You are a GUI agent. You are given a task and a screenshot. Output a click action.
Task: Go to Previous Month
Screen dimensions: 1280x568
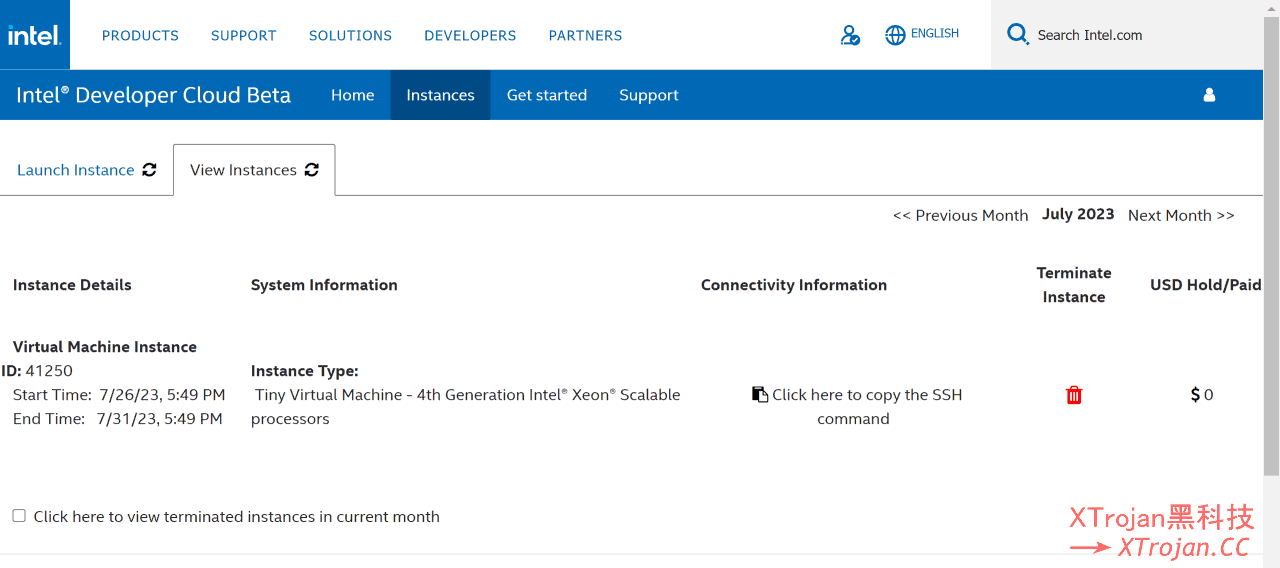click(x=960, y=215)
